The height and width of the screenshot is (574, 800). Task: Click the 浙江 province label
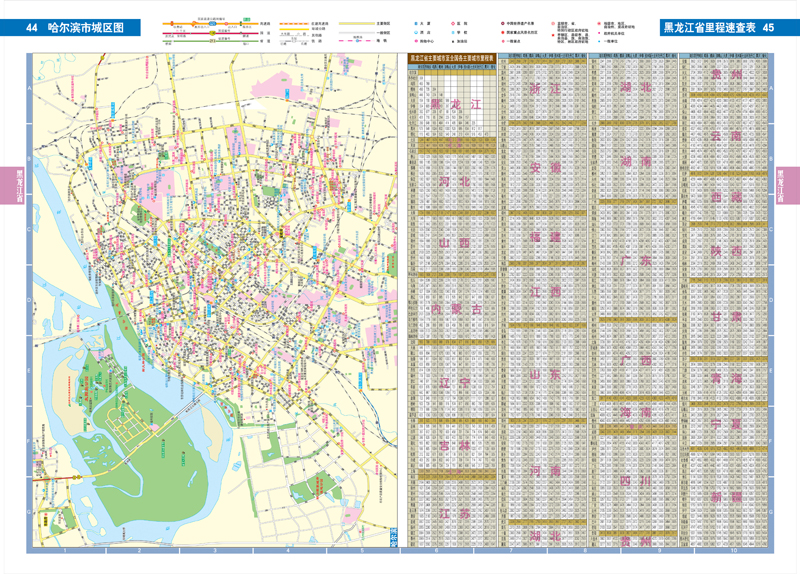coord(545,89)
